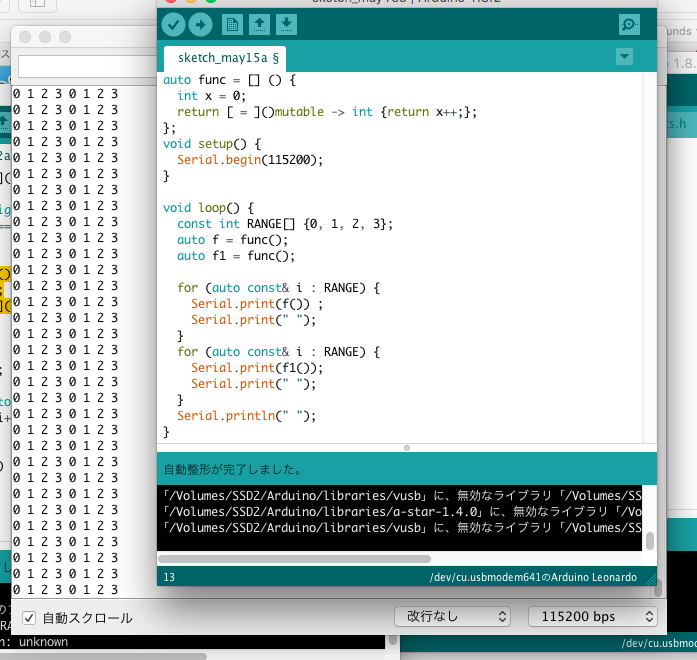Toggle the 自動スクロール checkbox
Image resolution: width=697 pixels, height=660 pixels.
click(29, 618)
